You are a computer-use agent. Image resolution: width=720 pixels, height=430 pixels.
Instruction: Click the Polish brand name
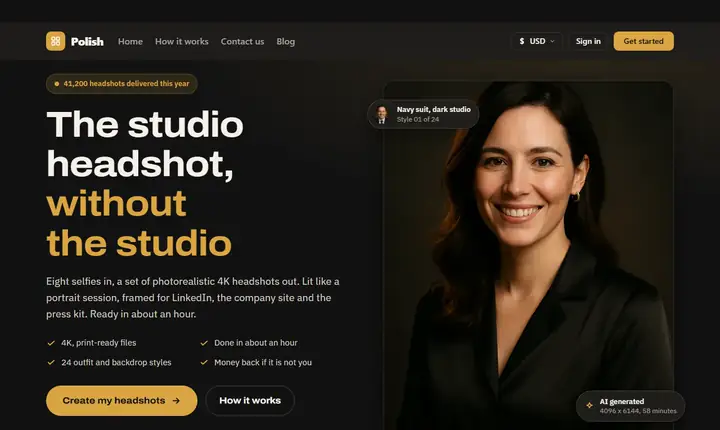pos(87,41)
